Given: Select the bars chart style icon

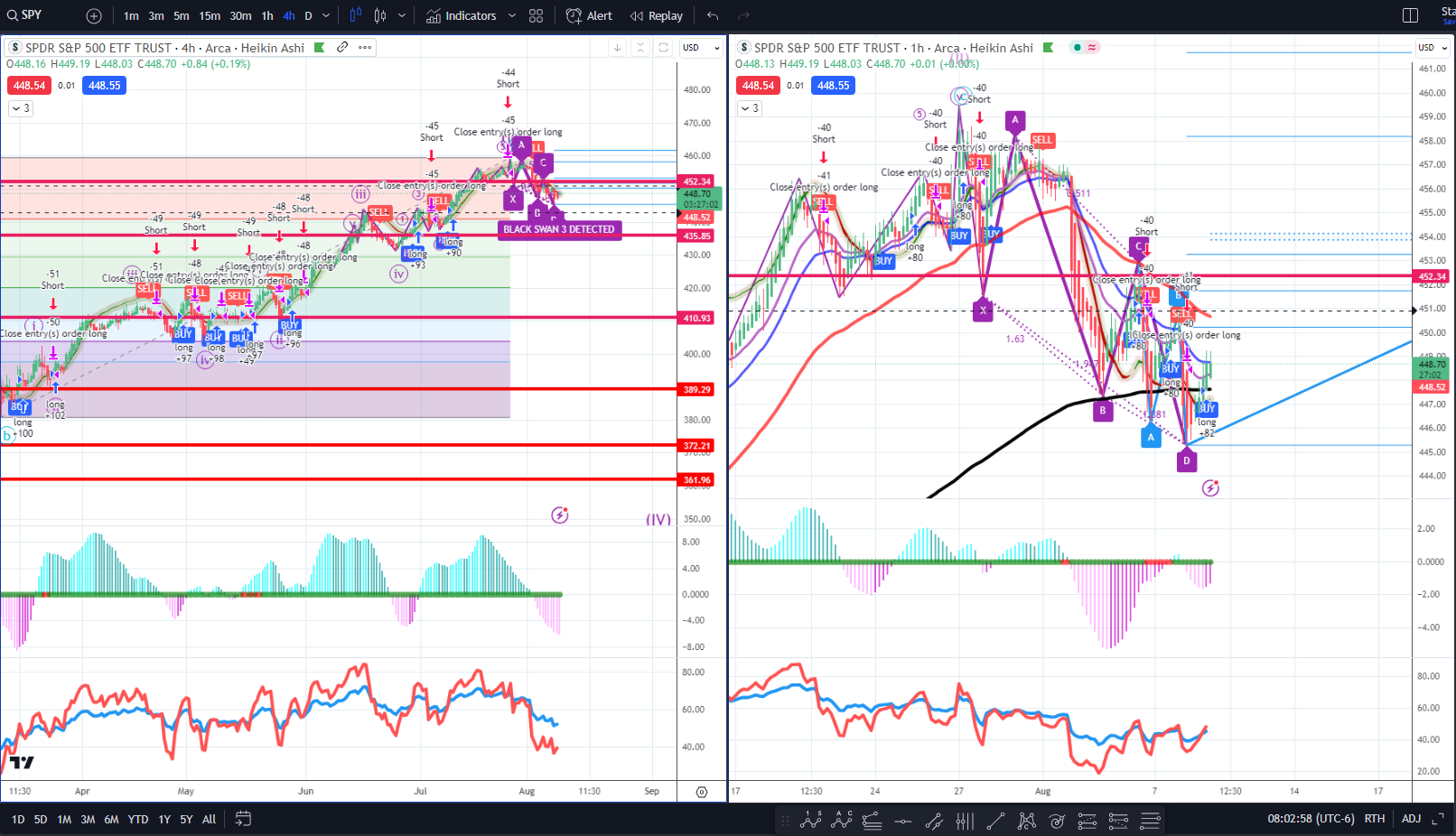Looking at the screenshot, I should 355,15.
